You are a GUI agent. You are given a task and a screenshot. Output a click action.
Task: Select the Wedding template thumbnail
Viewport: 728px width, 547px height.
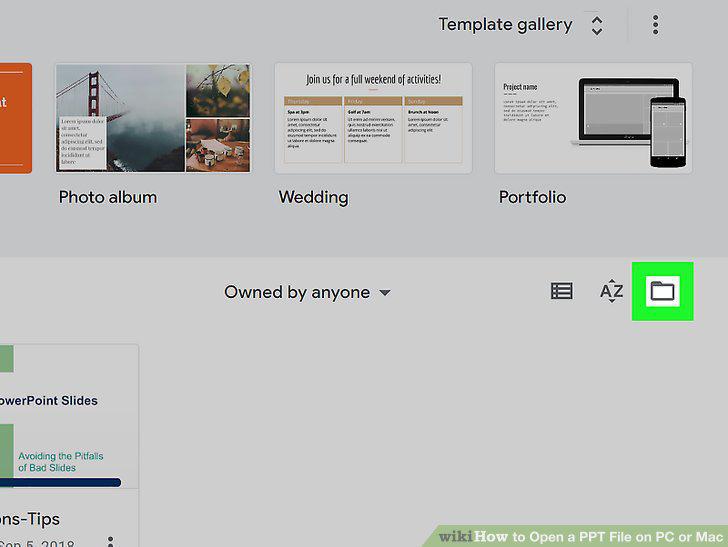click(x=373, y=118)
